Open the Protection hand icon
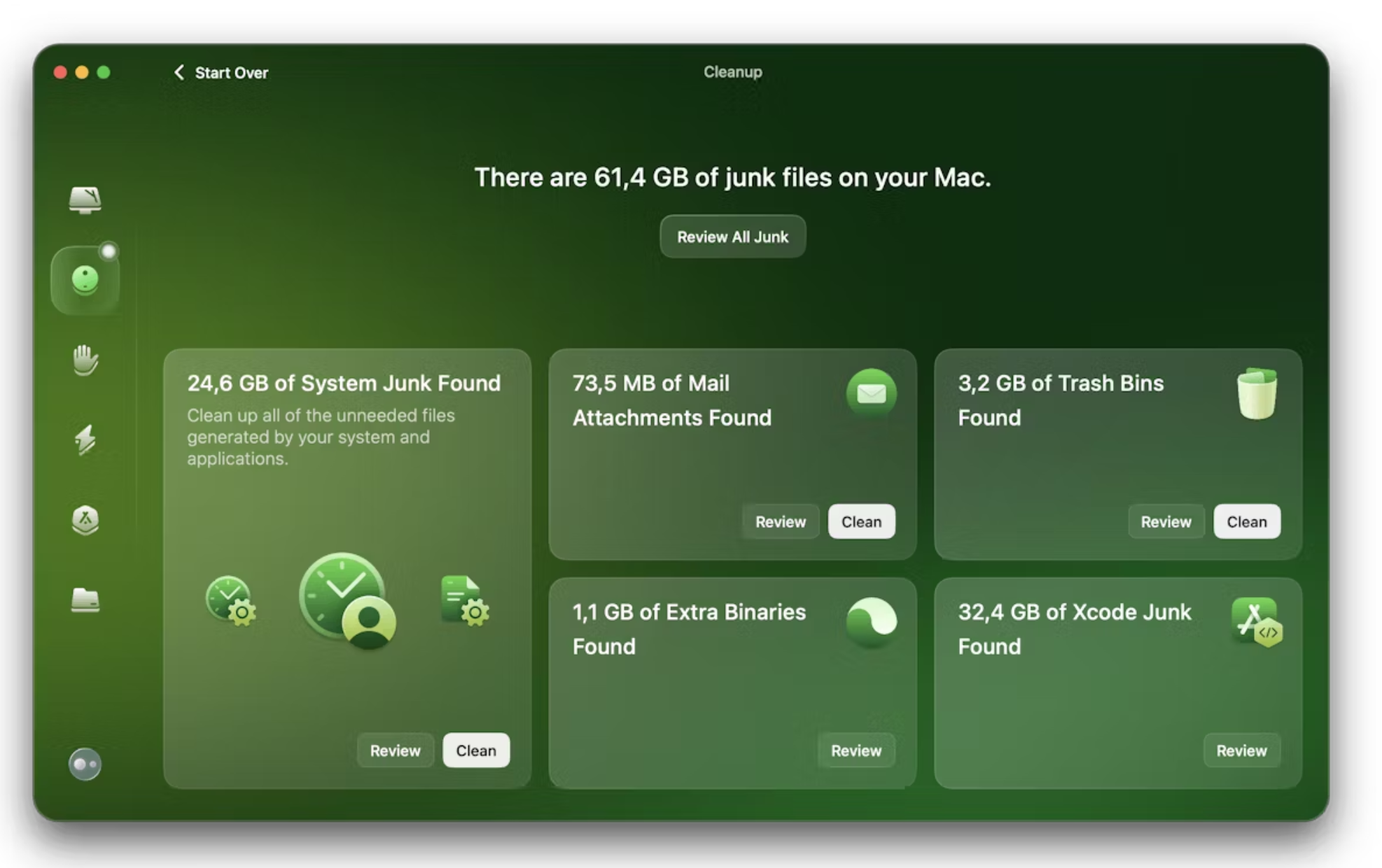Viewport: 1382px width, 868px height. tap(85, 360)
